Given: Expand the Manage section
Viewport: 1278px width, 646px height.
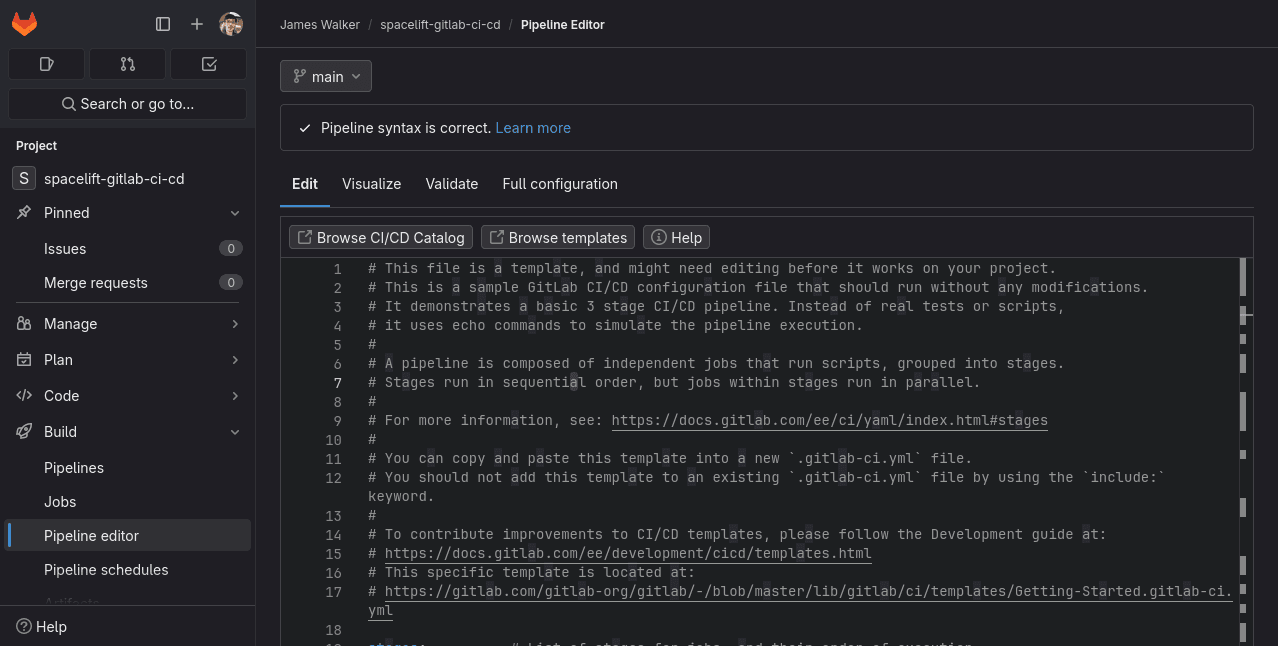Looking at the screenshot, I should coord(235,324).
